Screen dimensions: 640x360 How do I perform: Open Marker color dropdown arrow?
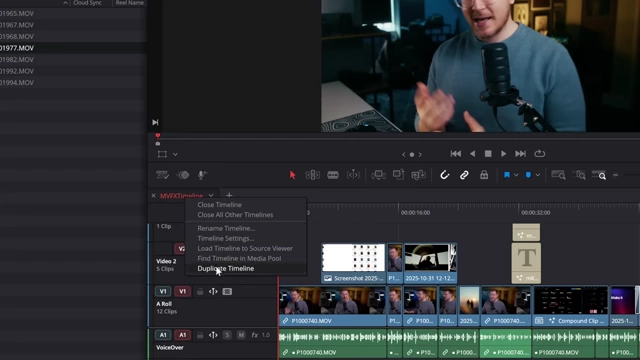click(x=538, y=175)
